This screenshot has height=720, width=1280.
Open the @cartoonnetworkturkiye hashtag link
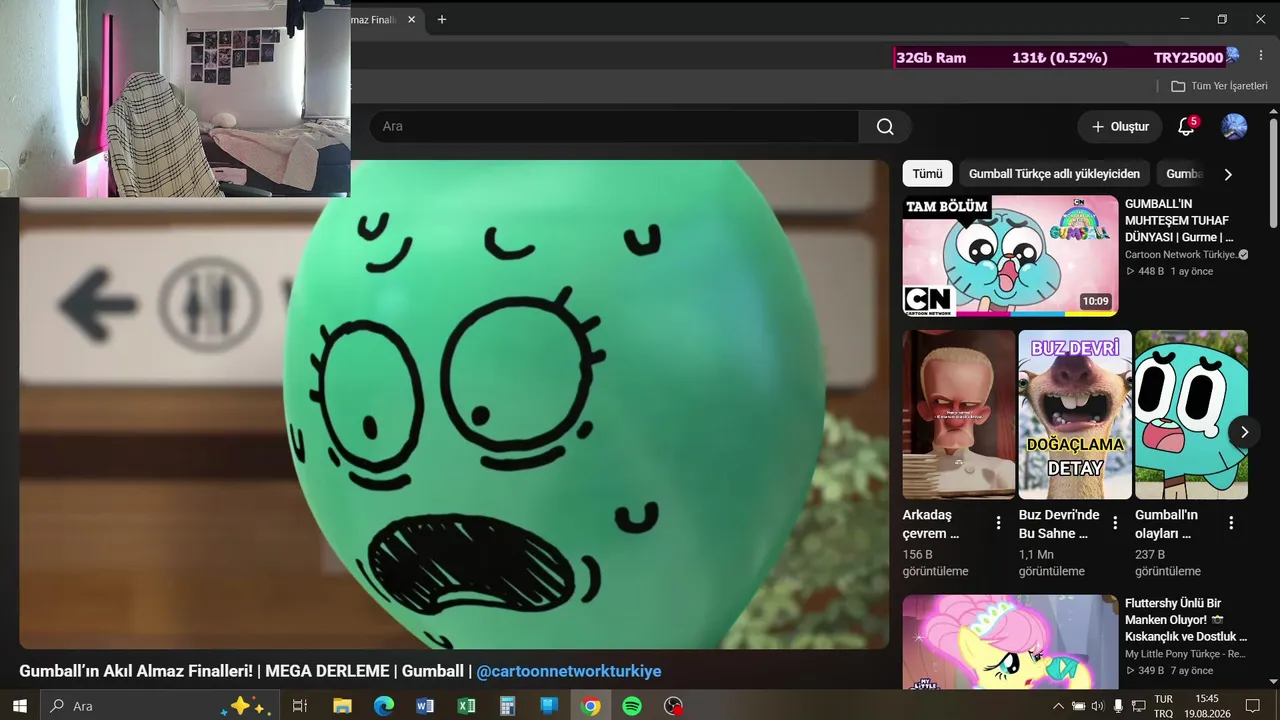[568, 671]
